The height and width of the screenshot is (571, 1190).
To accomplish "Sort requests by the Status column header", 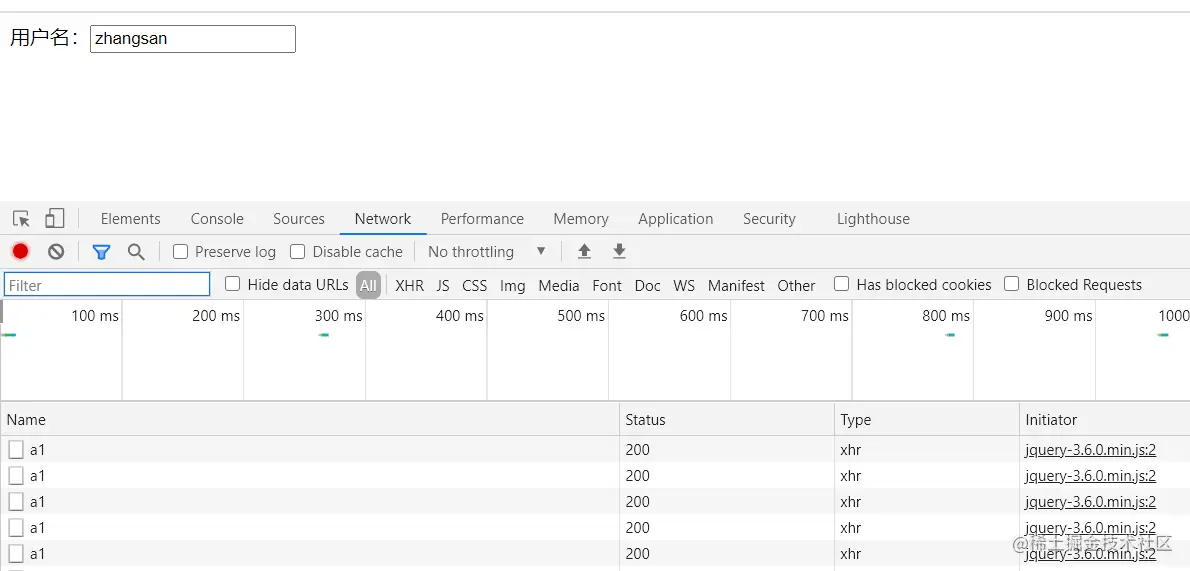I will (727, 419).
